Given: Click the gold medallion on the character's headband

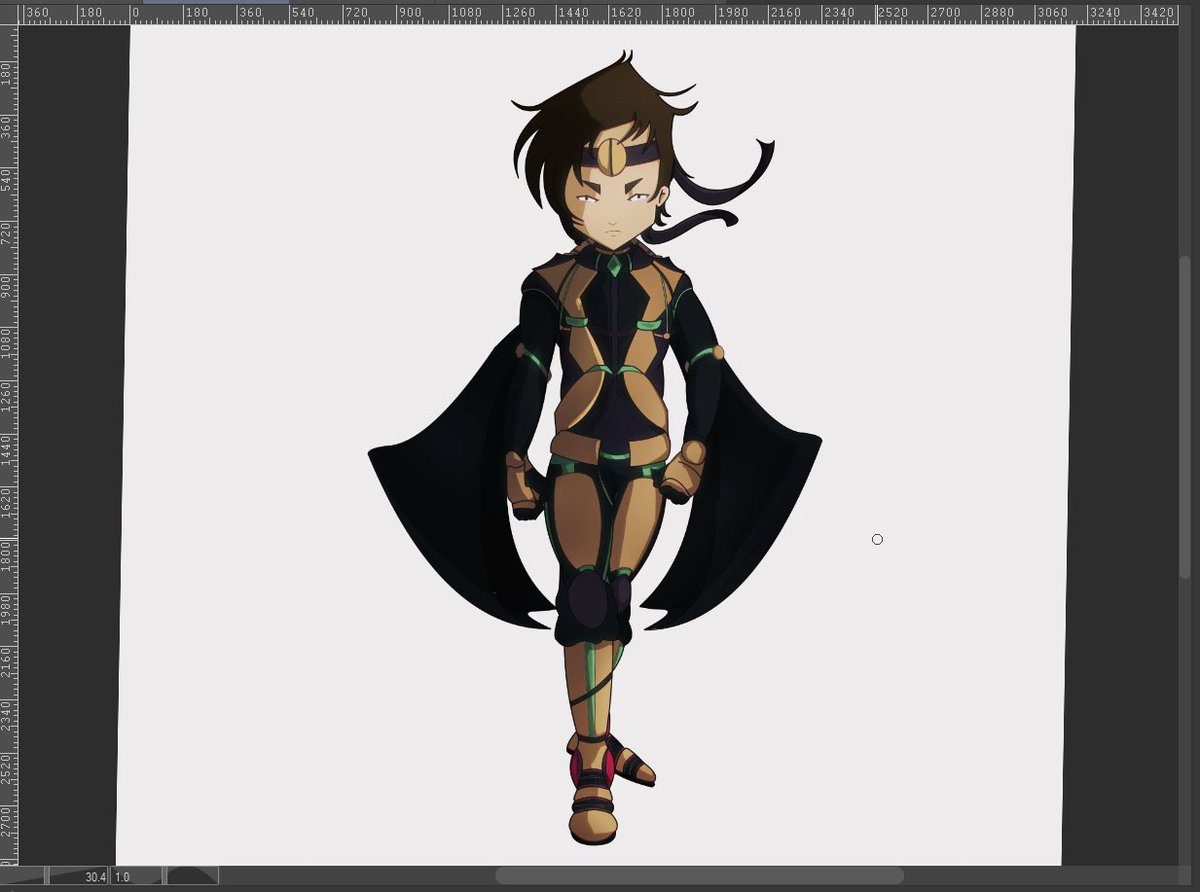Looking at the screenshot, I should pyautogui.click(x=611, y=156).
